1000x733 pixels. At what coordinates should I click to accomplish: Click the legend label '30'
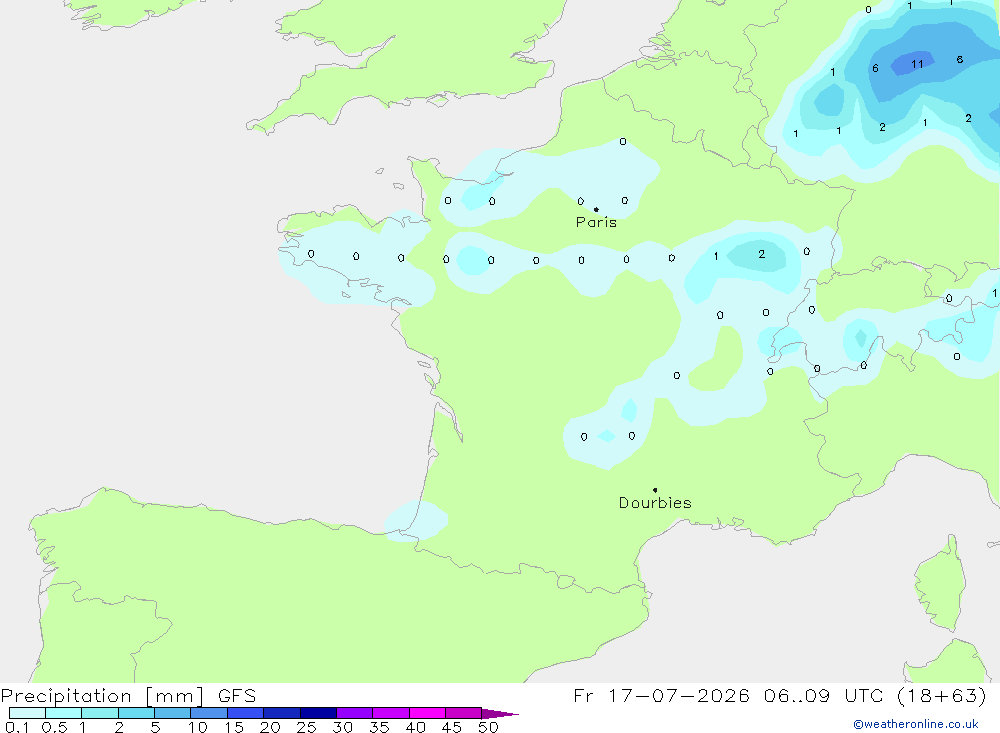coord(342,727)
